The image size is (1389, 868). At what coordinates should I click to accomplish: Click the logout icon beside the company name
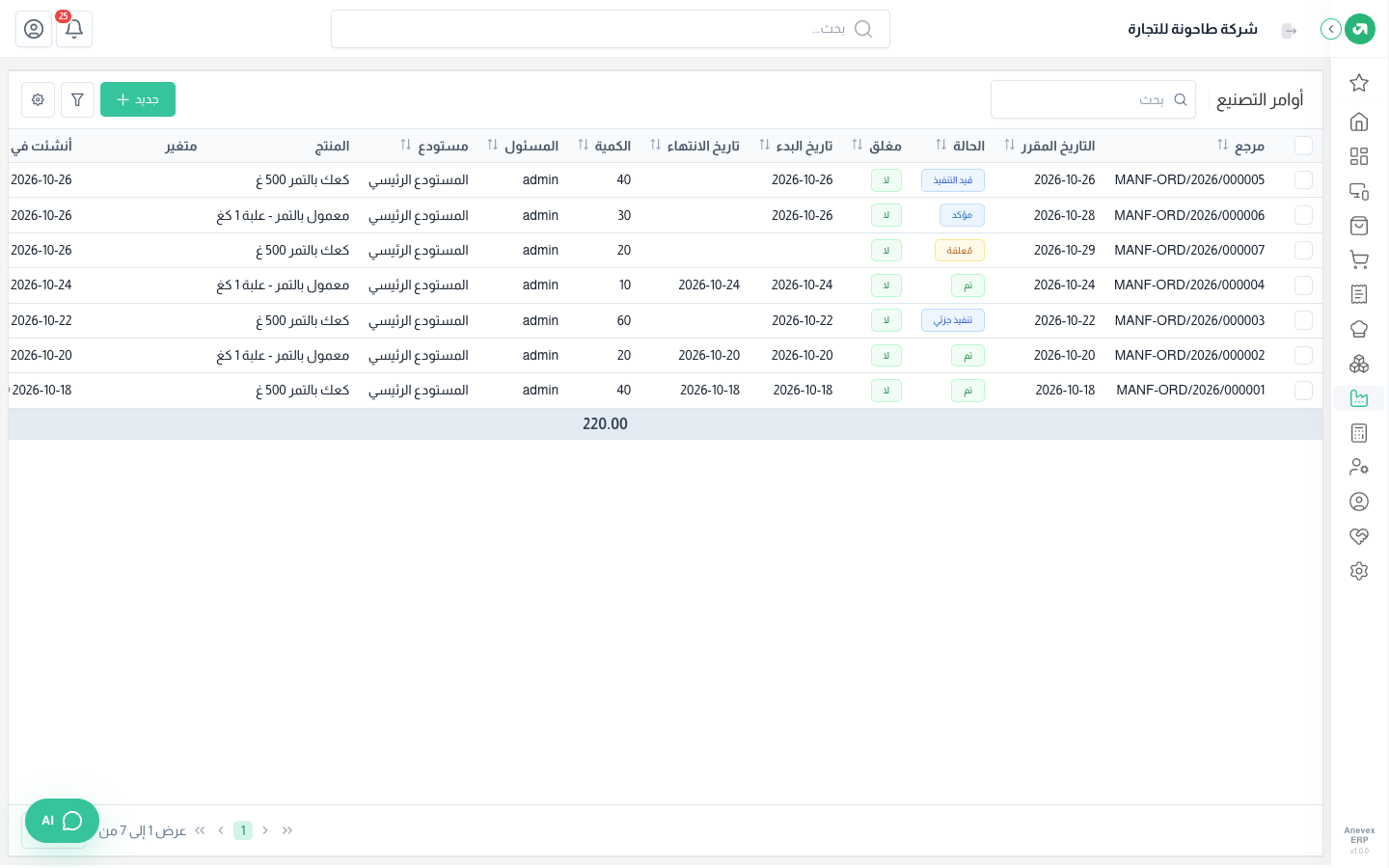(1289, 31)
